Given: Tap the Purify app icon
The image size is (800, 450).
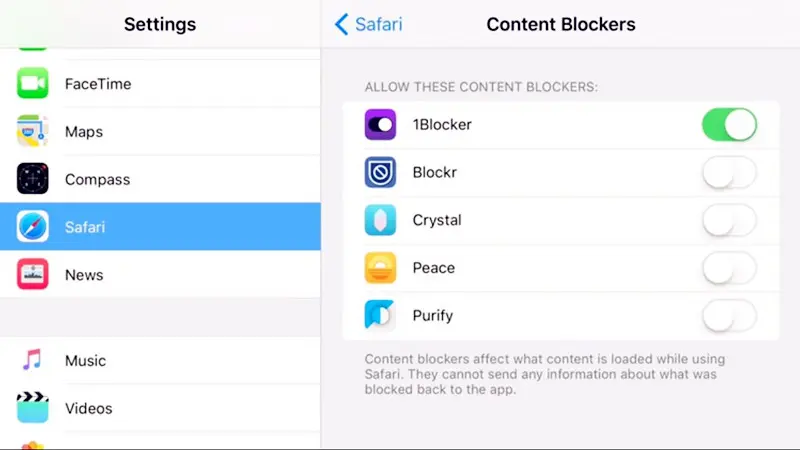Looking at the screenshot, I should click(x=380, y=315).
